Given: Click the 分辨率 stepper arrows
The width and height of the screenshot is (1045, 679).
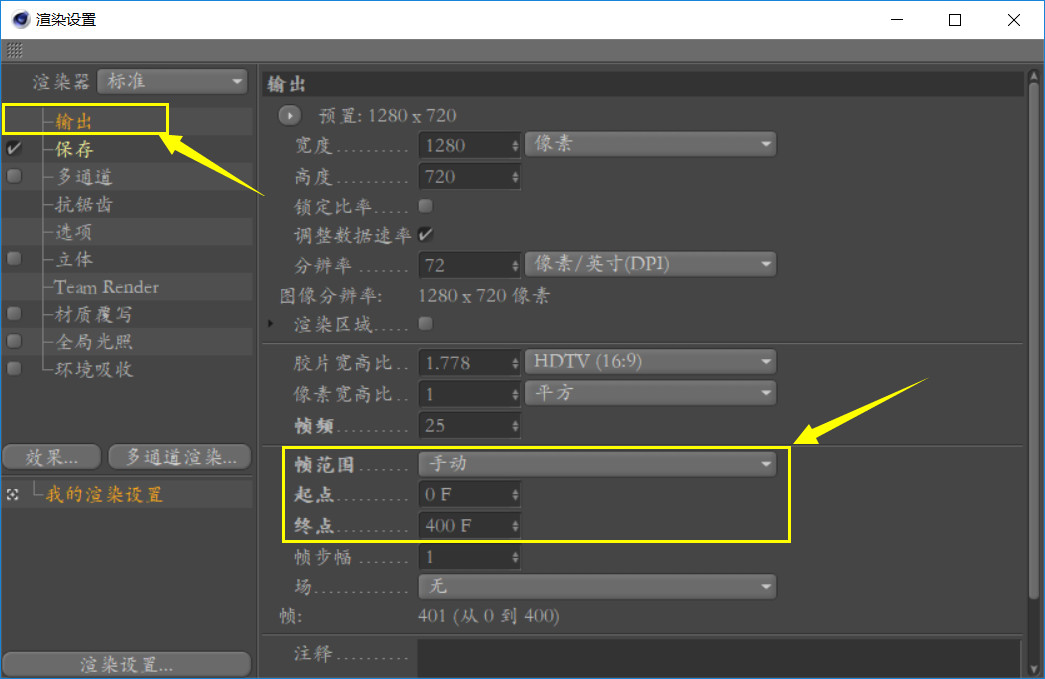Looking at the screenshot, I should pos(515,265).
